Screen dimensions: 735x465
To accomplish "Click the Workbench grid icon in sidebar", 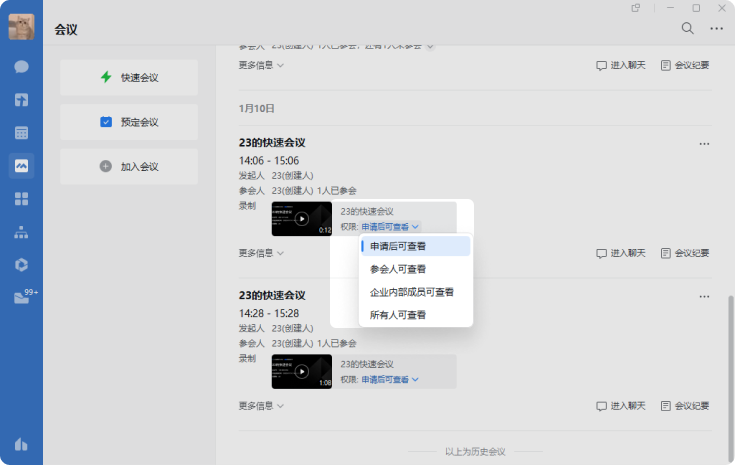I will click(21, 198).
